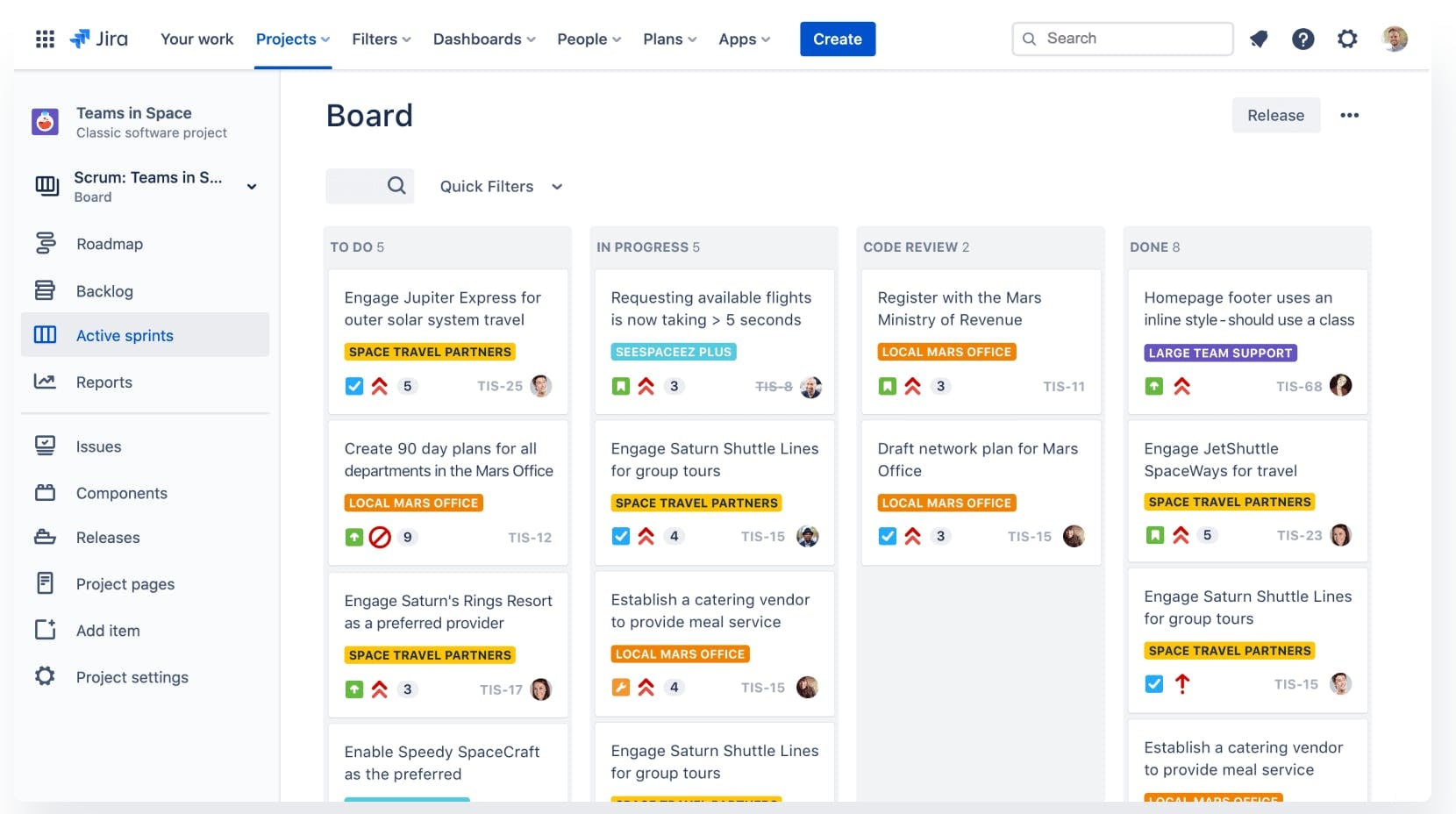Open the three-dot more menu near Release
1456x814 pixels.
[x=1349, y=115]
